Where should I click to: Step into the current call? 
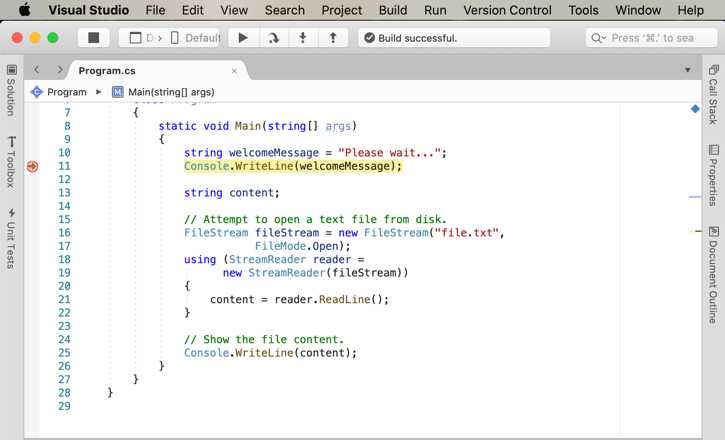pos(303,37)
